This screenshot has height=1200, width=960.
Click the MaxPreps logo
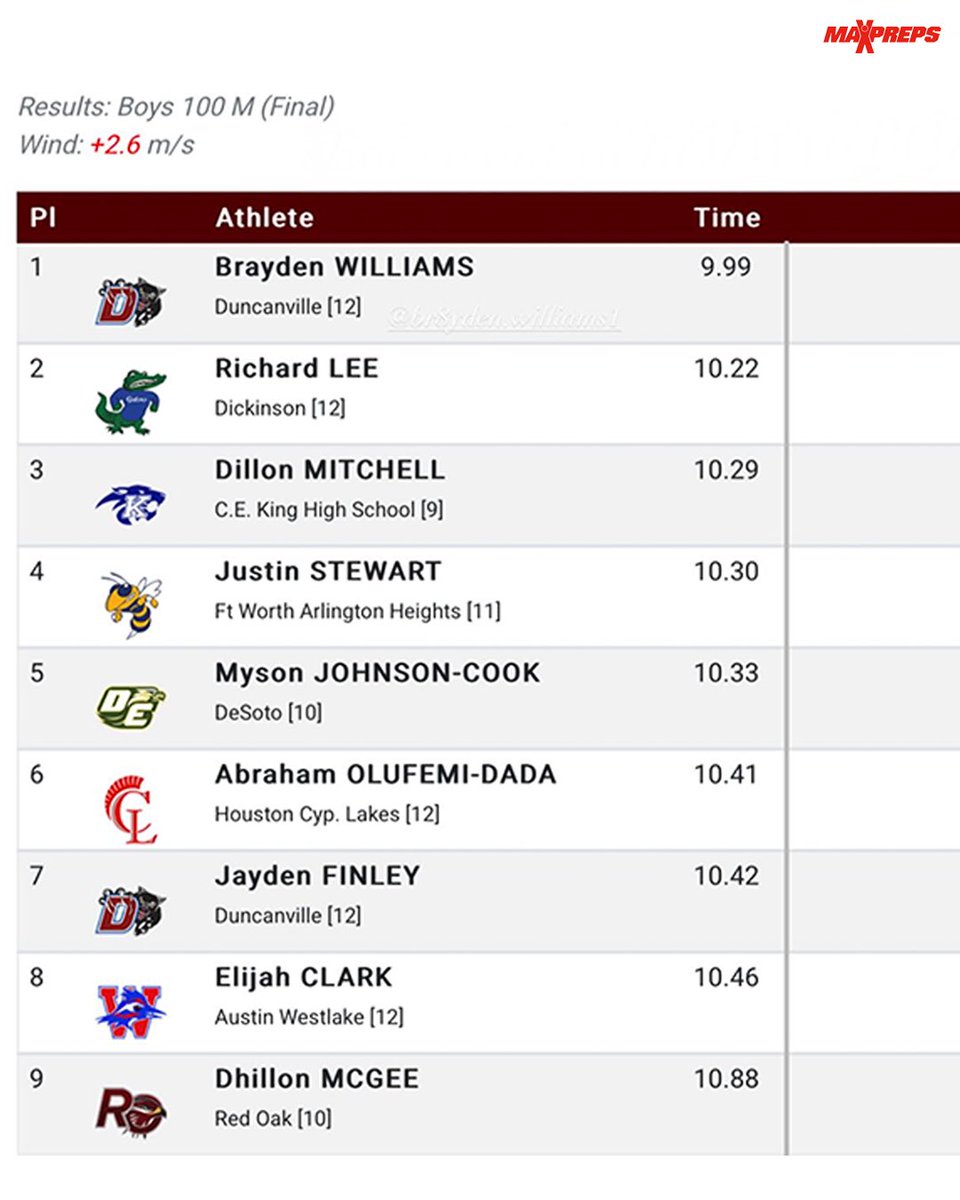[882, 35]
